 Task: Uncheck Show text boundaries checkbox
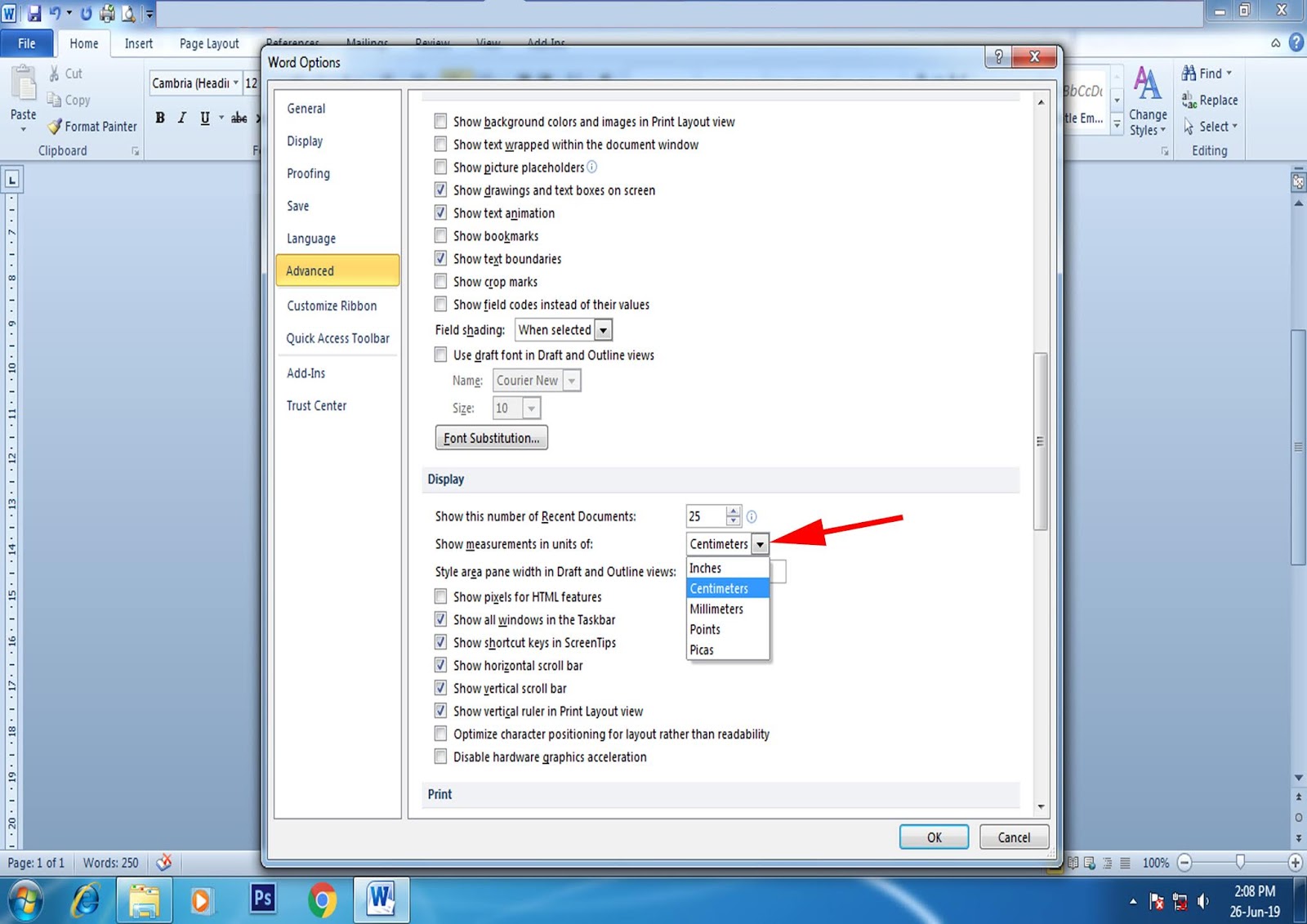tap(440, 258)
